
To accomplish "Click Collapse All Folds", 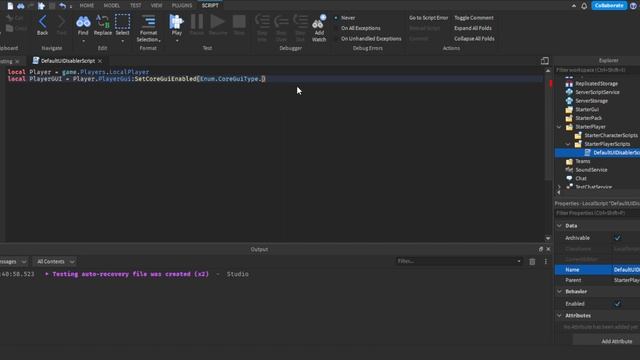I will click(474, 39).
